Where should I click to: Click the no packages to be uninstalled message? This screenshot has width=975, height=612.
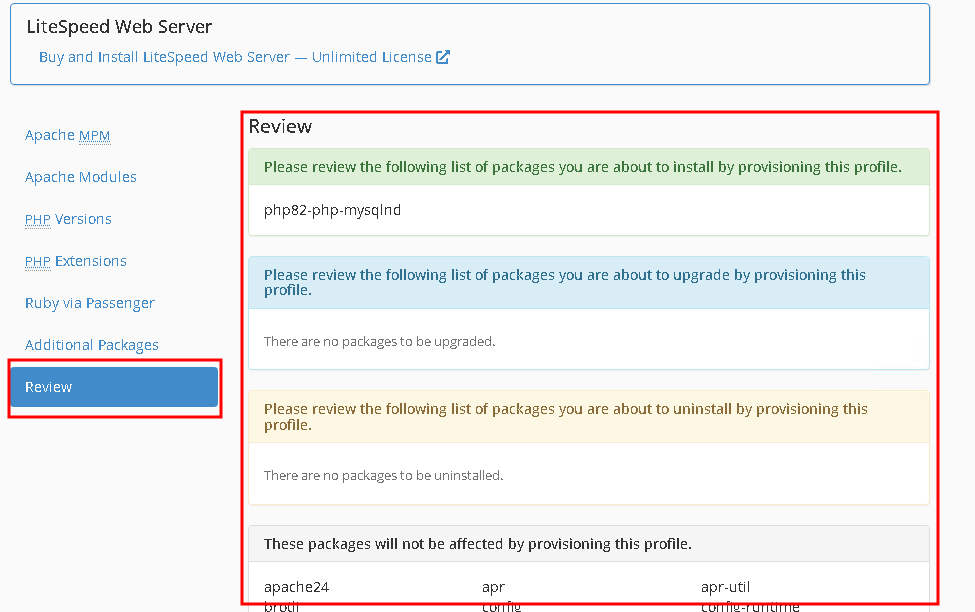tap(383, 475)
